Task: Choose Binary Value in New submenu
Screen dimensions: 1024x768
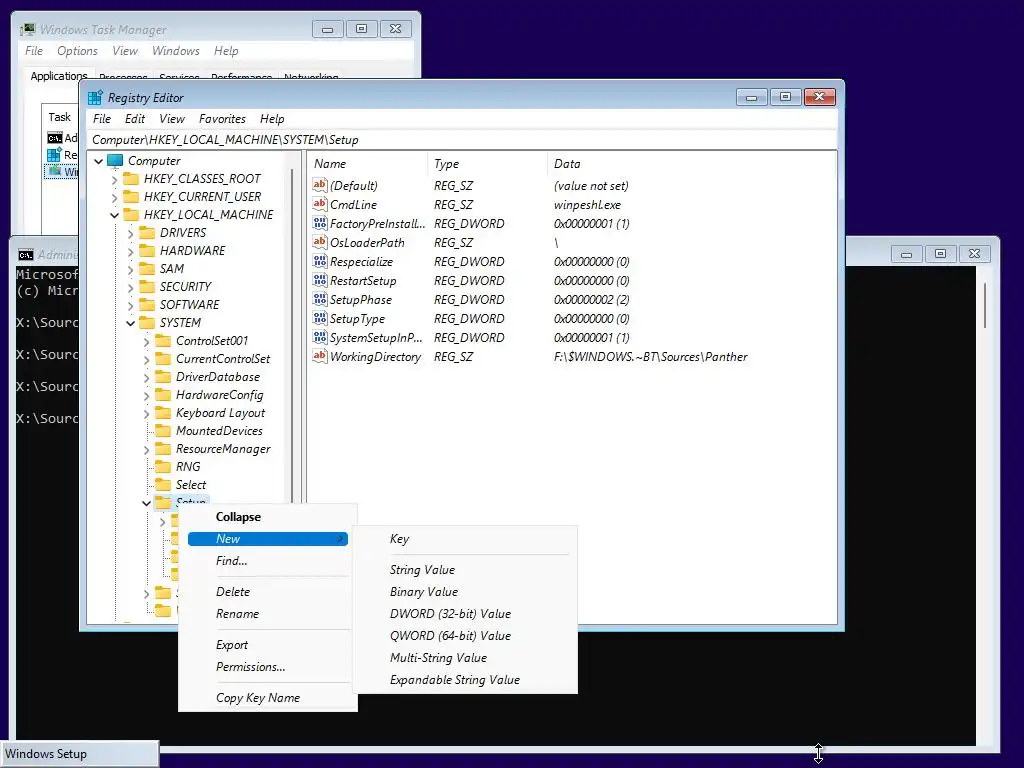Action: (423, 592)
